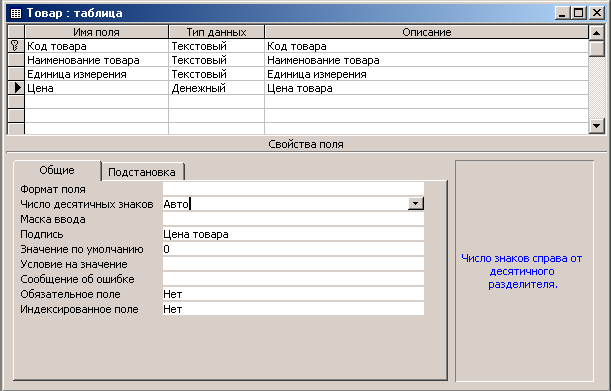Click the Маска ввода input box
This screenshot has width=611, height=391.
(x=293, y=219)
